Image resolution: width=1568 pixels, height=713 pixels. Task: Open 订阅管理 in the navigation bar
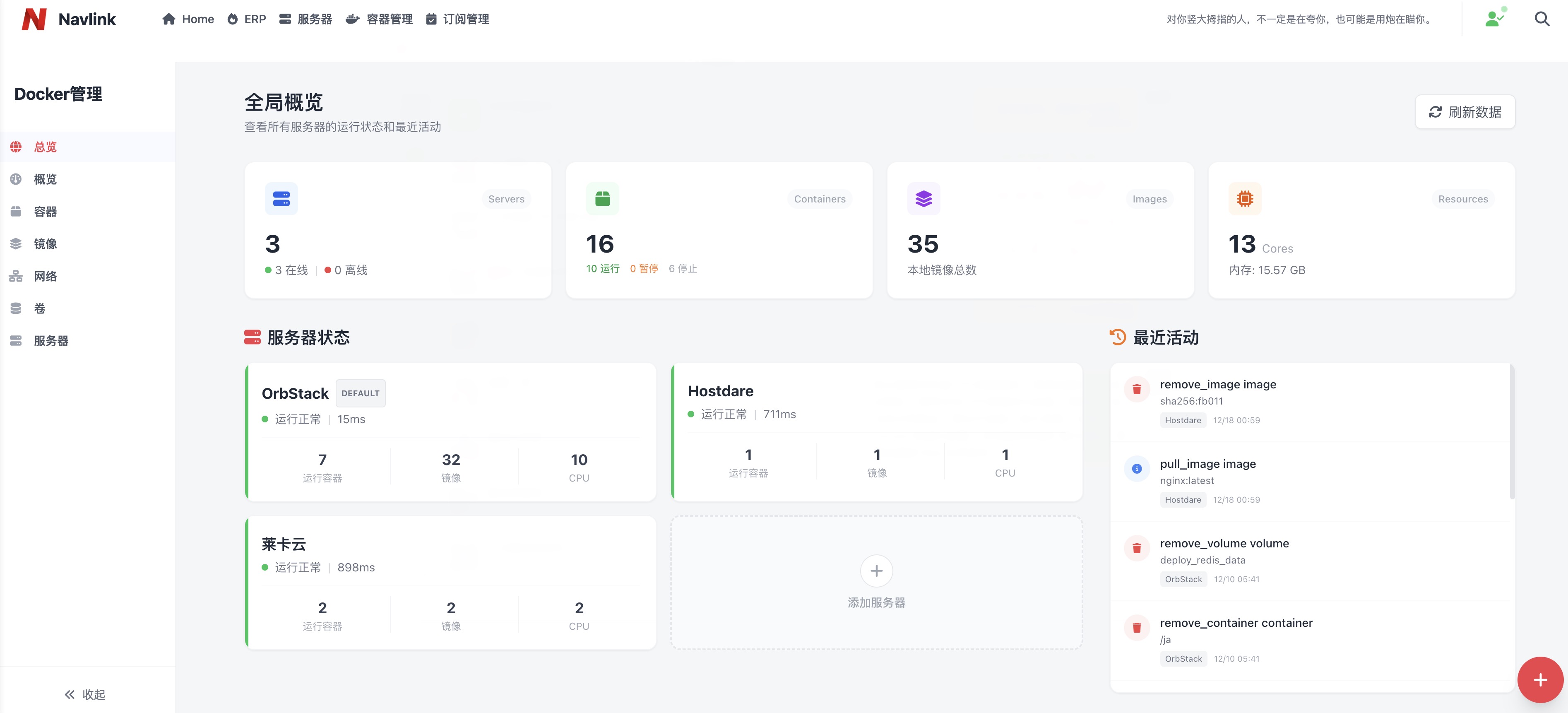459,19
